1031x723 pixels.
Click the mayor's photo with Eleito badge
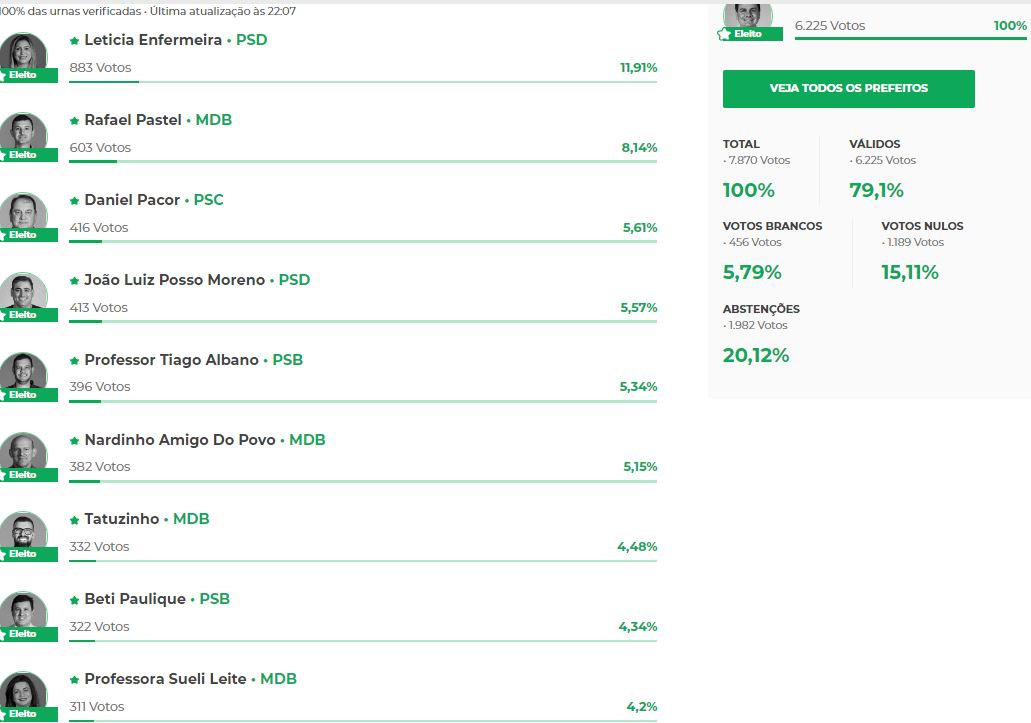(x=748, y=16)
